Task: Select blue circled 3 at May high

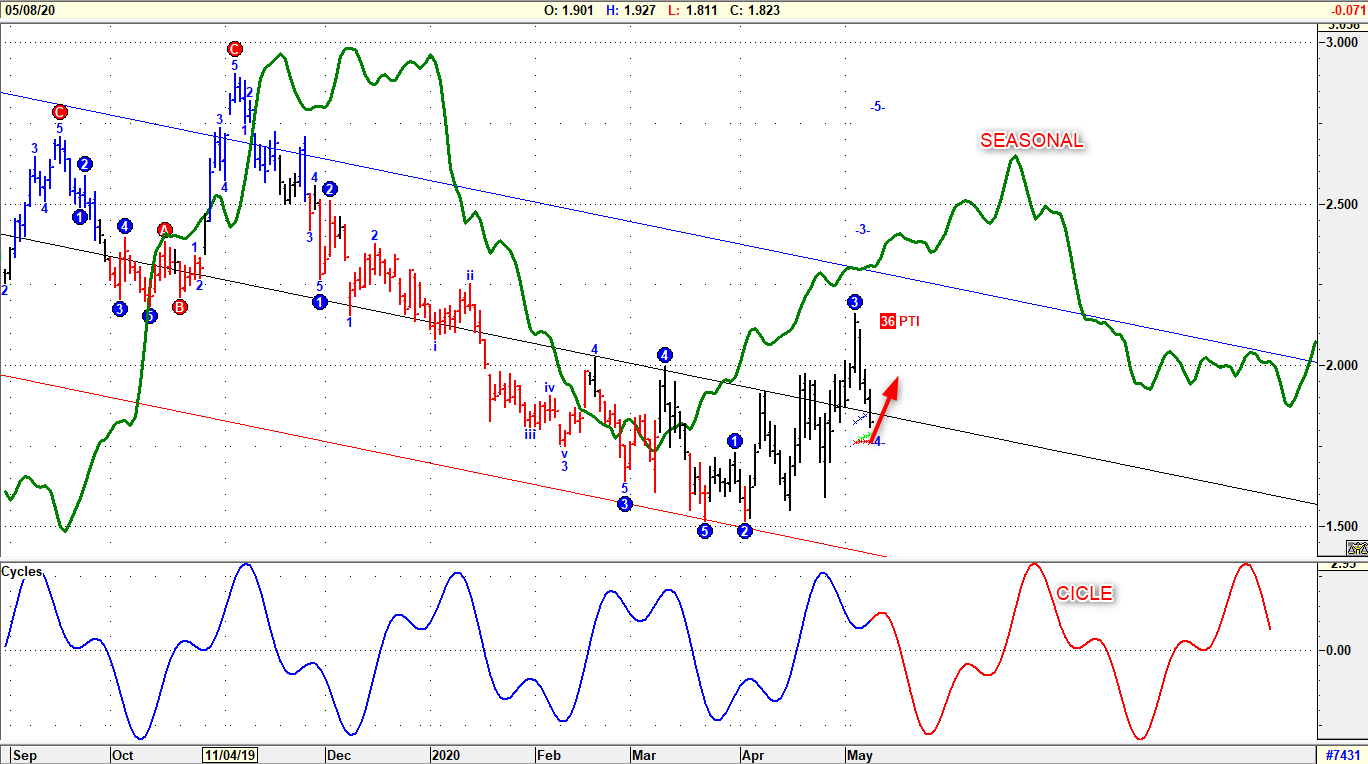Action: click(854, 302)
